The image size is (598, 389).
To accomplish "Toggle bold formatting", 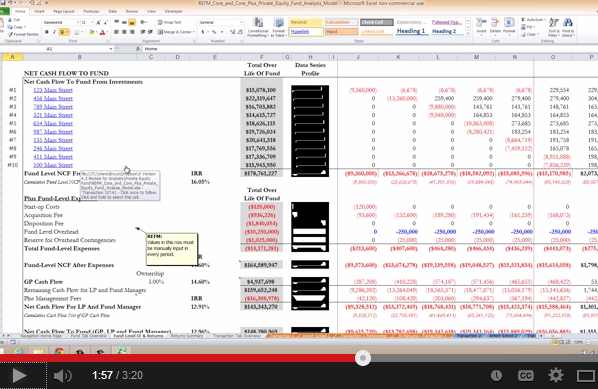I will (x=47, y=32).
